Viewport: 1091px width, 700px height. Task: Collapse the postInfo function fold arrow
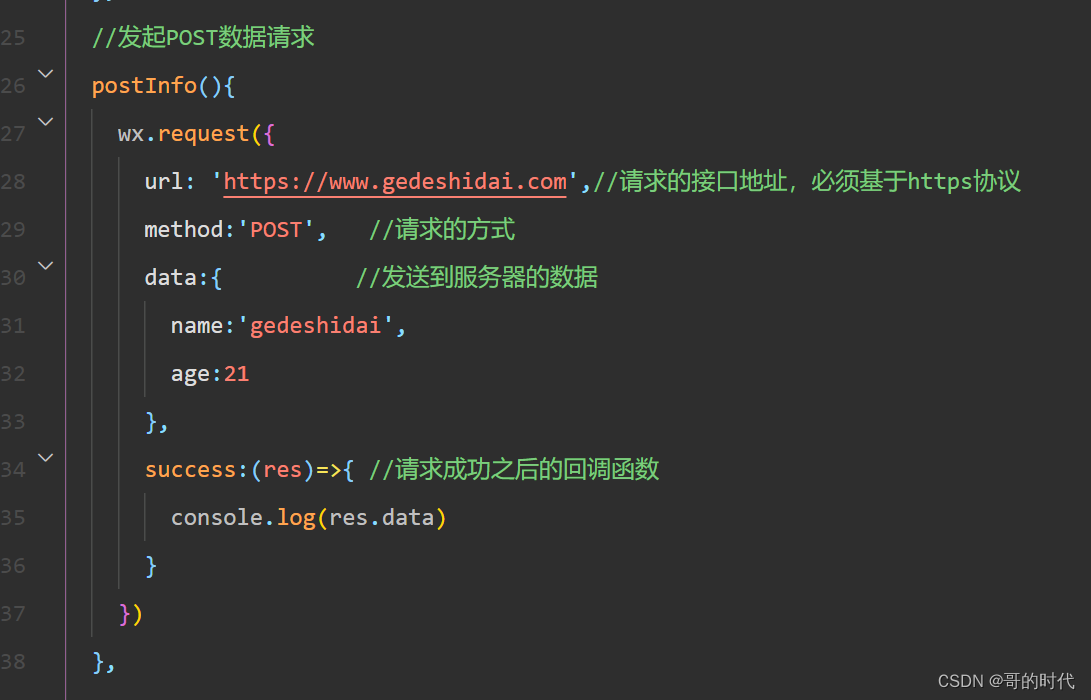tap(45, 74)
